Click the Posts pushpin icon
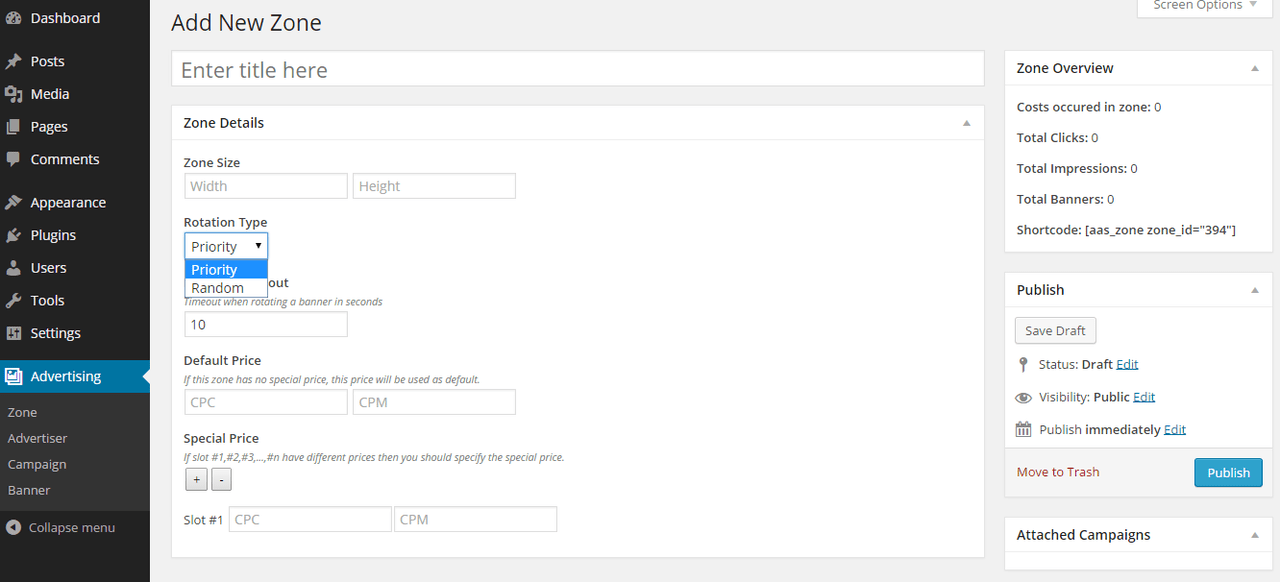Screen dimensions: 1280x582 pyautogui.click(x=13, y=61)
